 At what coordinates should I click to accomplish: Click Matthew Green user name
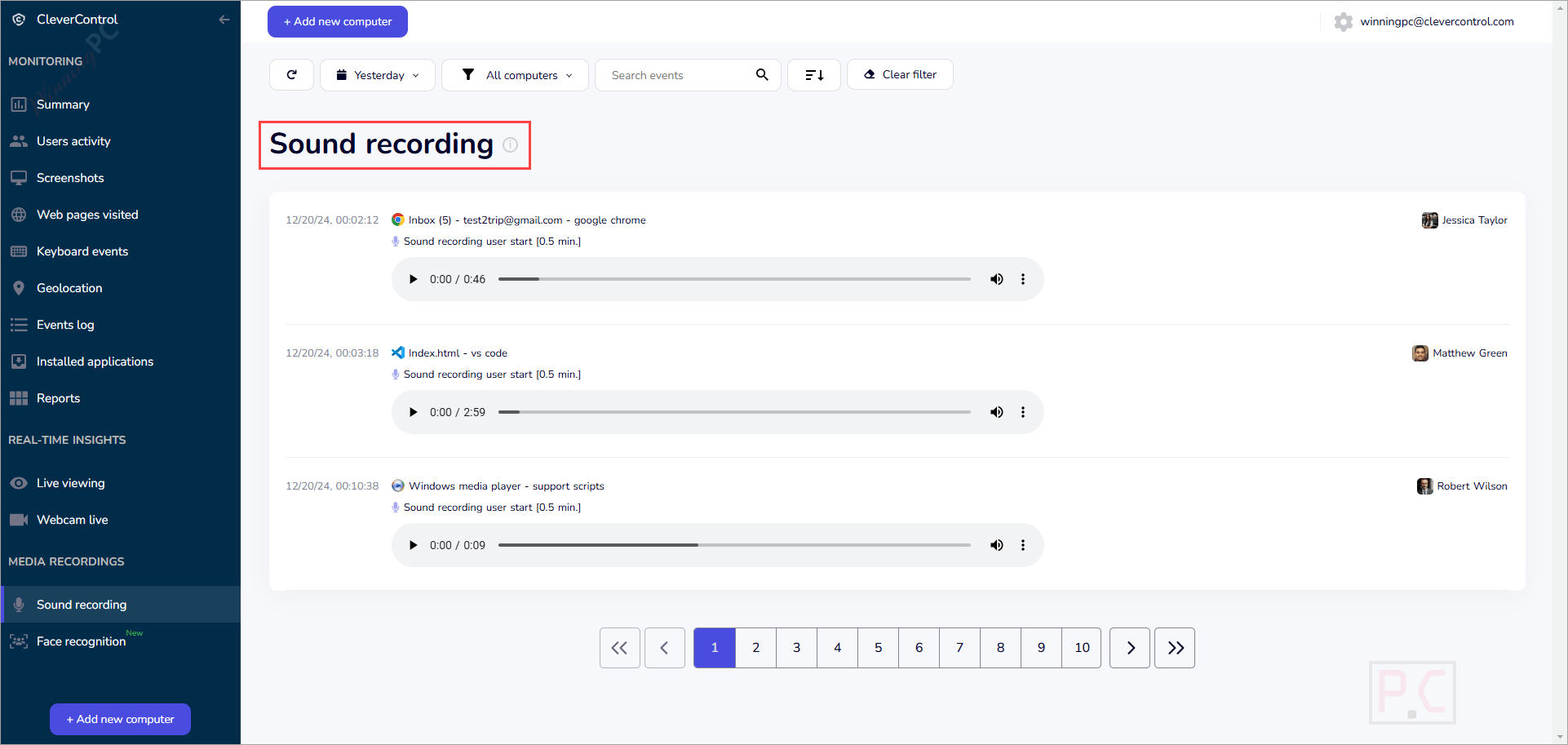[1470, 353]
